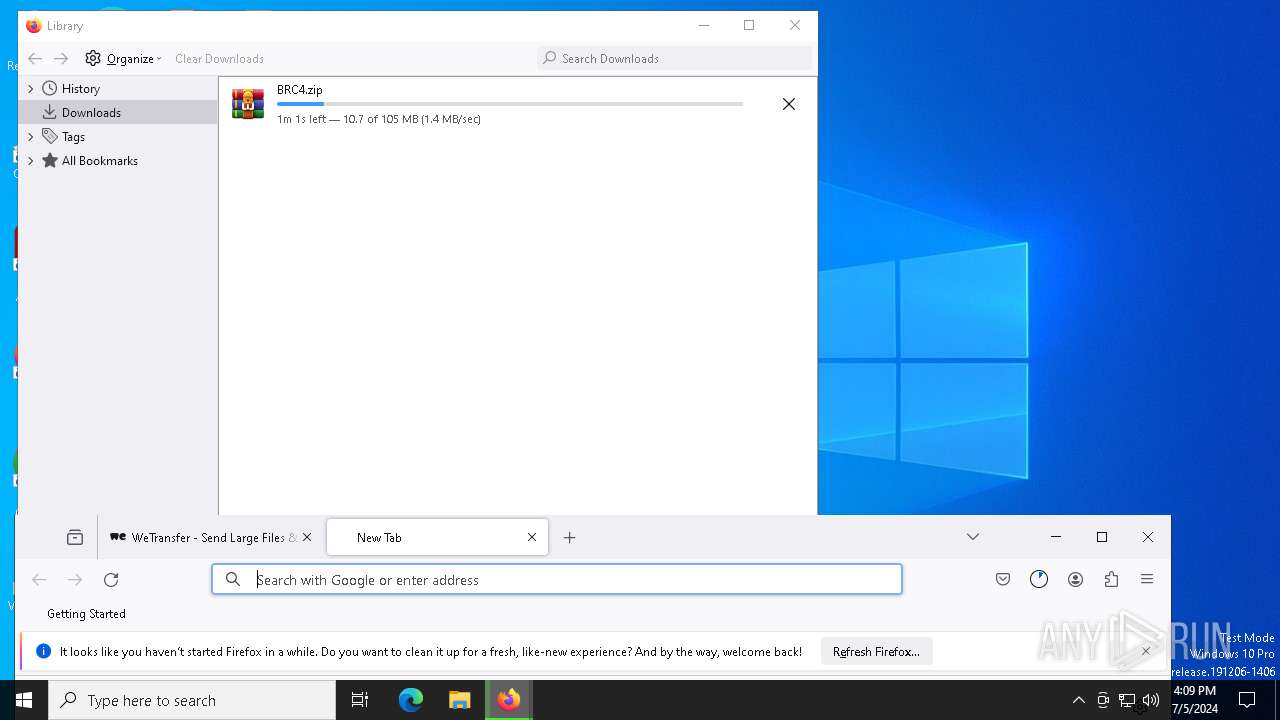Viewport: 1280px width, 720px height.
Task: Open the taskbar clock and date
Action: (1195, 700)
